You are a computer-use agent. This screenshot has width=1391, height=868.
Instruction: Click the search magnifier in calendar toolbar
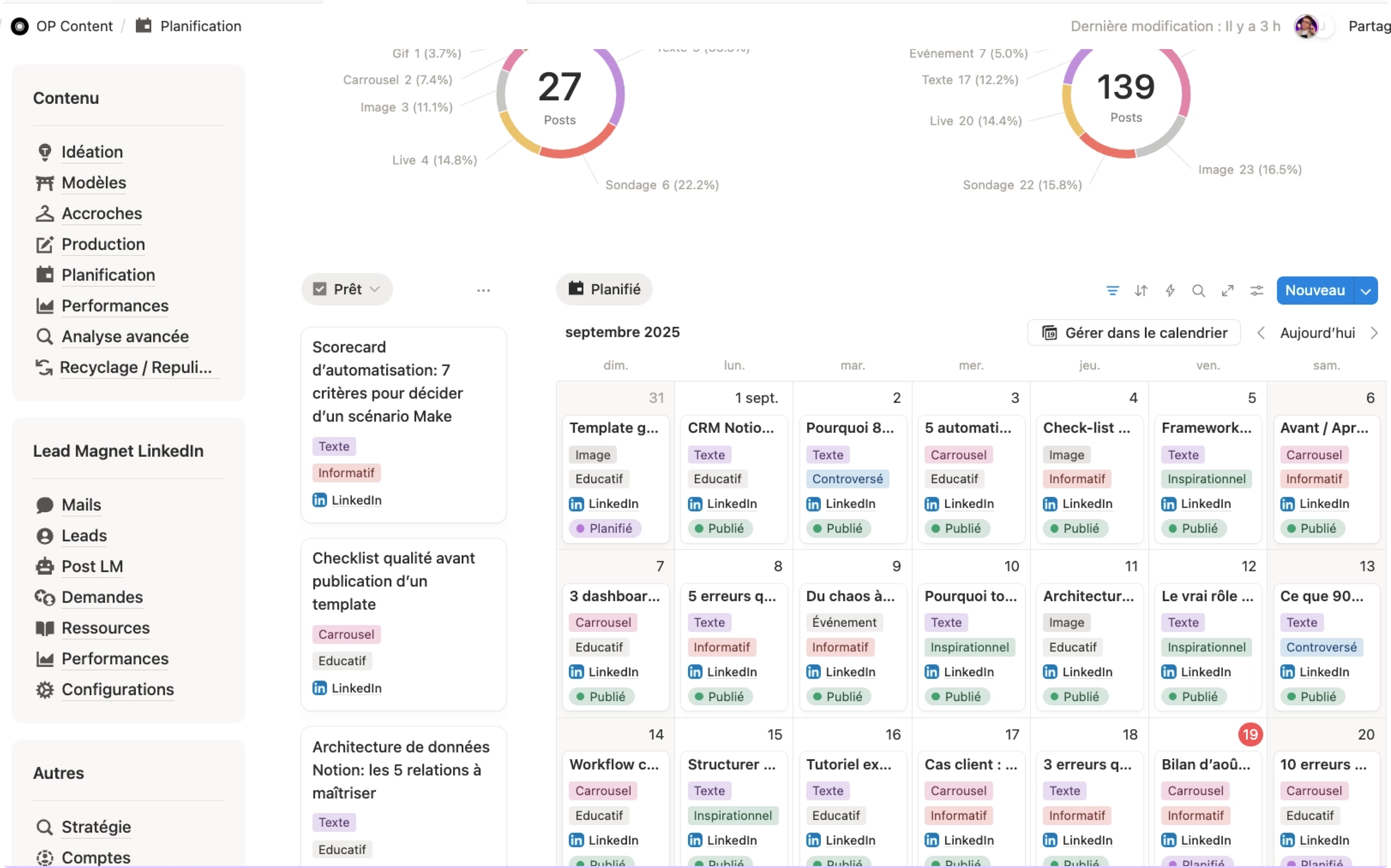point(1198,291)
